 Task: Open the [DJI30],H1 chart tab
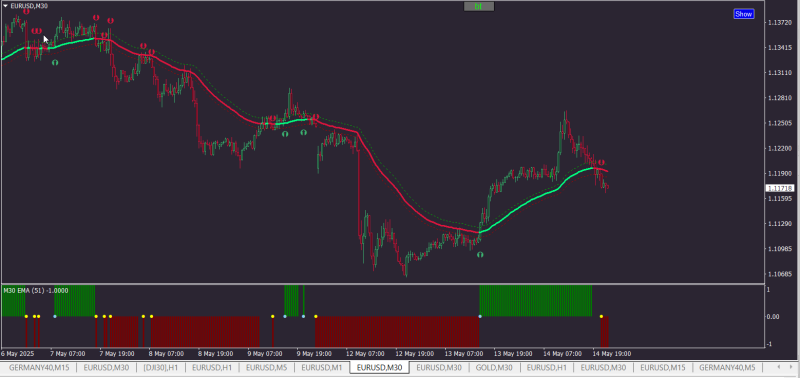point(161,367)
